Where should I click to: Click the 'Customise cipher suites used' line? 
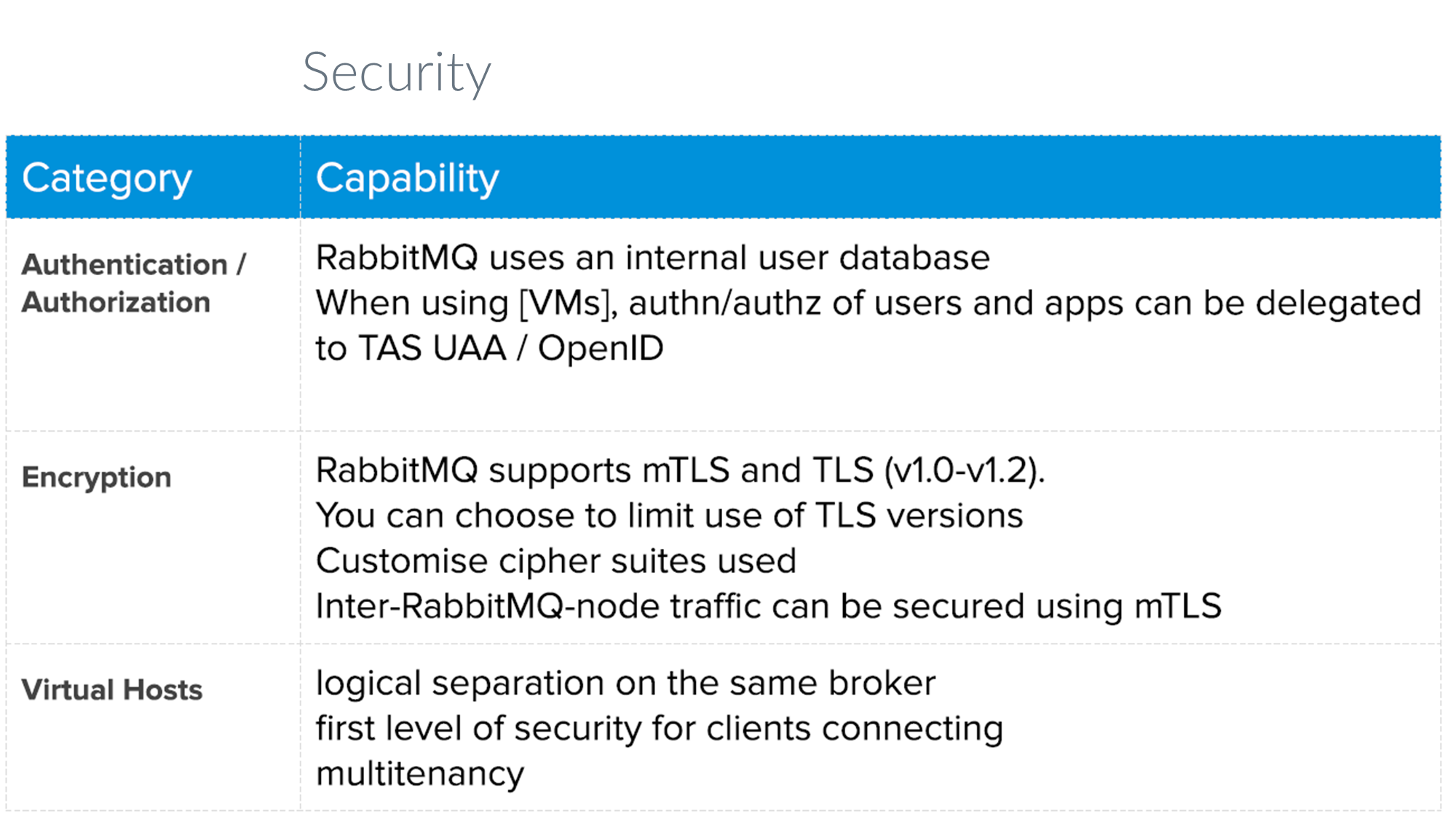(x=556, y=561)
